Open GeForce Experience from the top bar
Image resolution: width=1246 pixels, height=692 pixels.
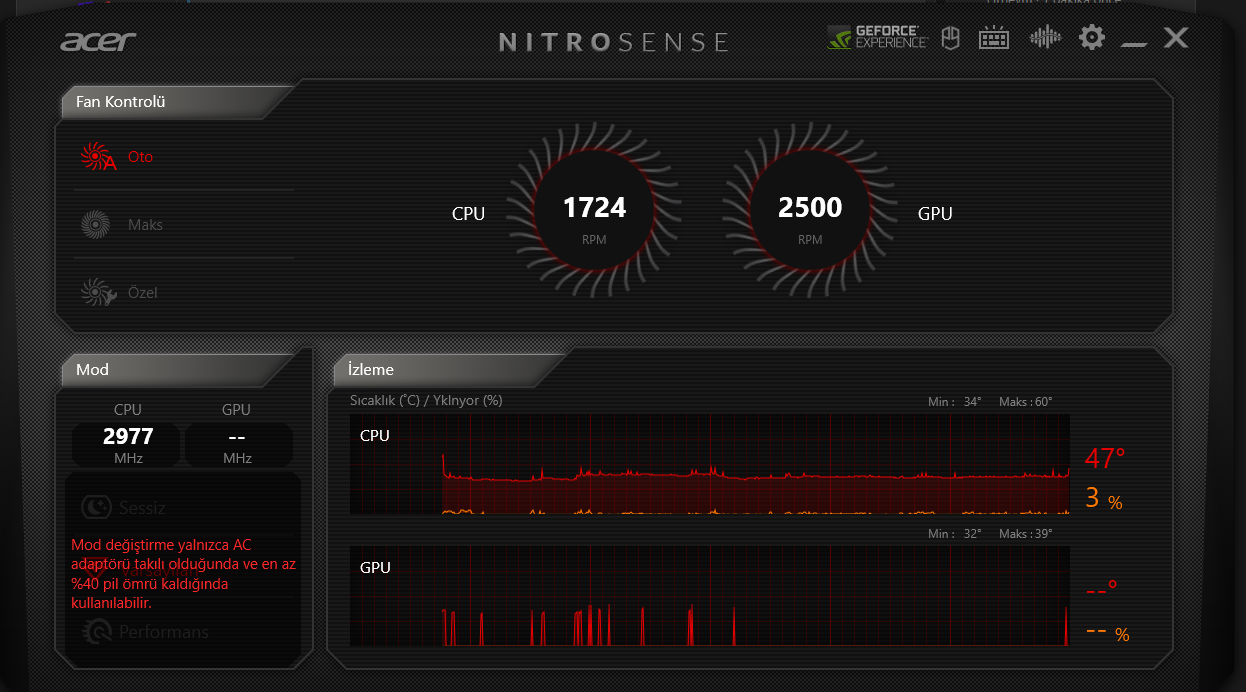(877, 37)
